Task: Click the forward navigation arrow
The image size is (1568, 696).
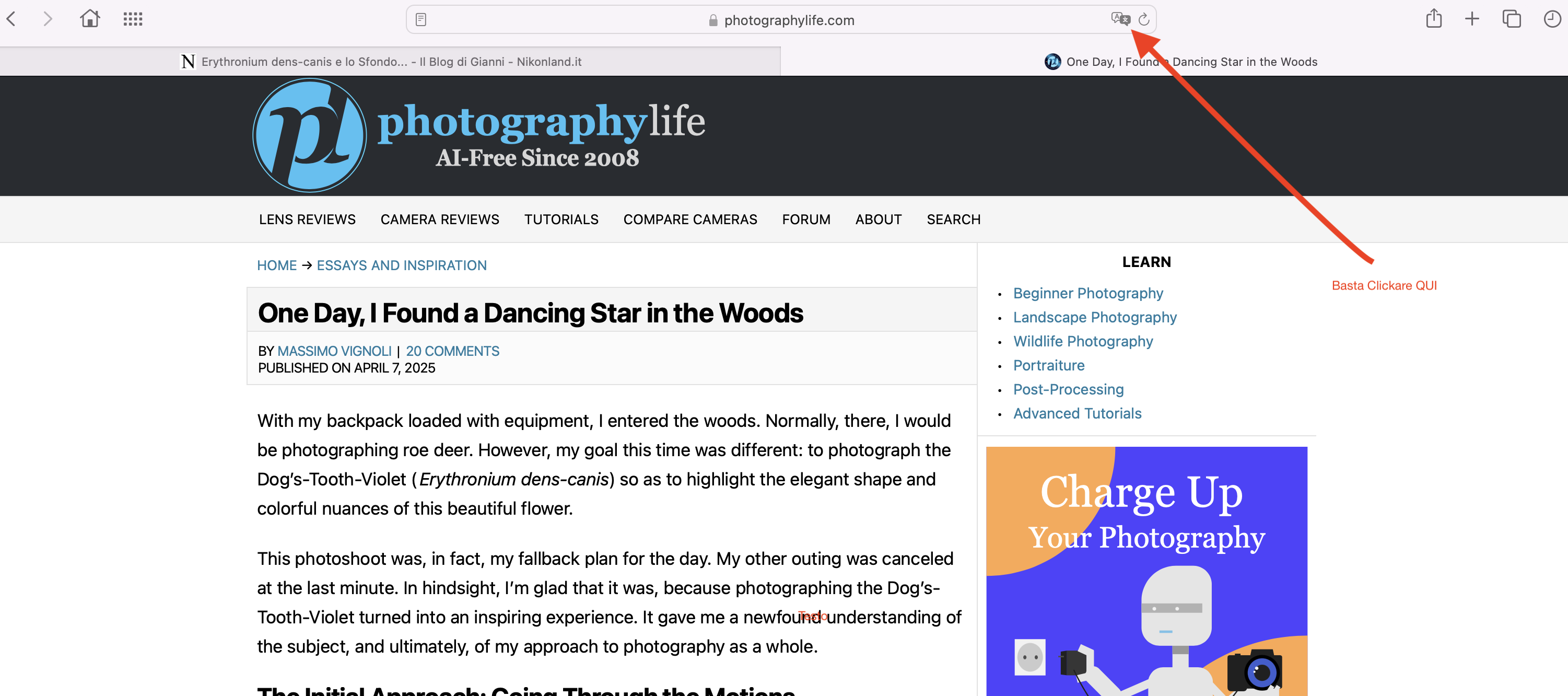Action: click(x=48, y=19)
